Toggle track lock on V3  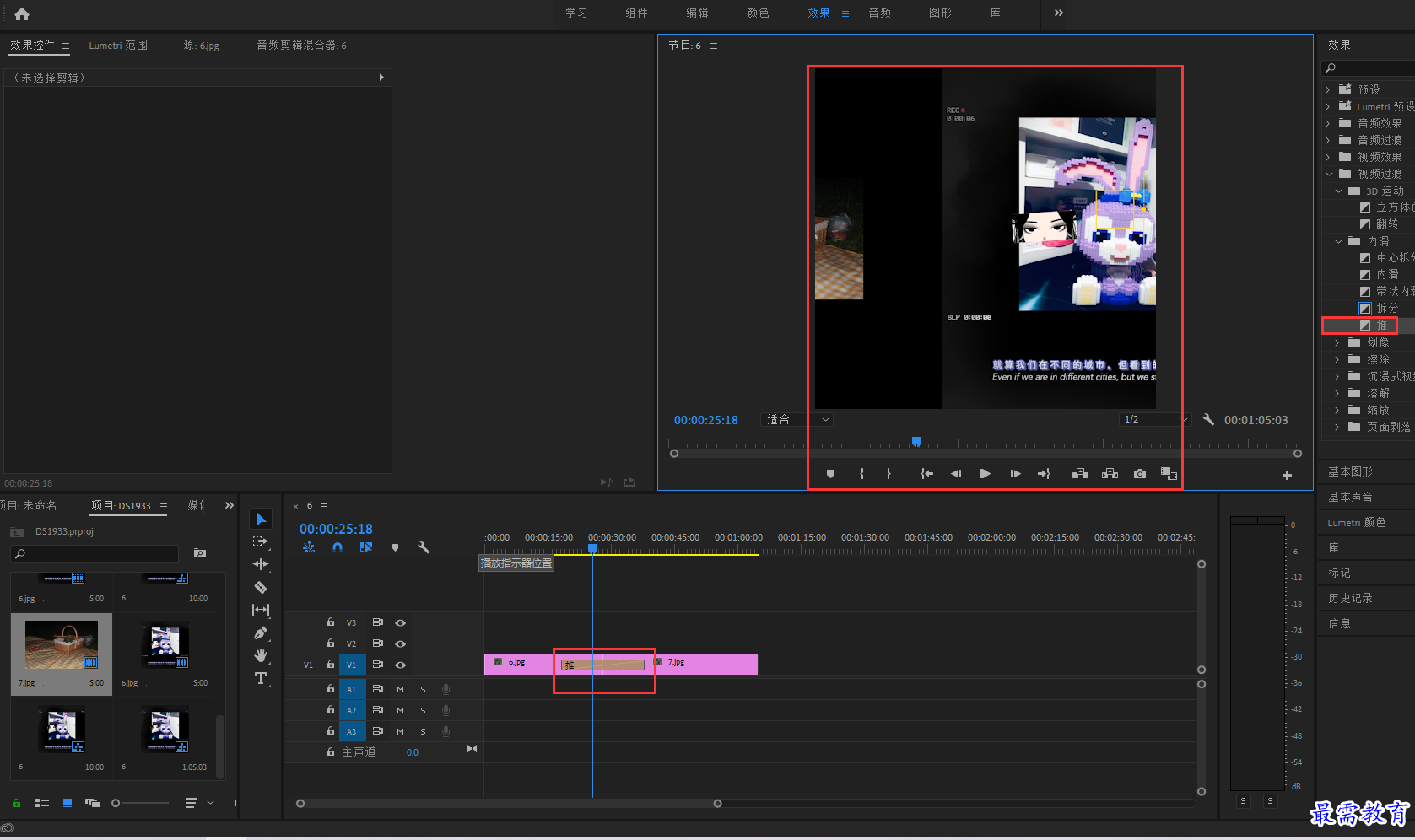pyautogui.click(x=331, y=622)
